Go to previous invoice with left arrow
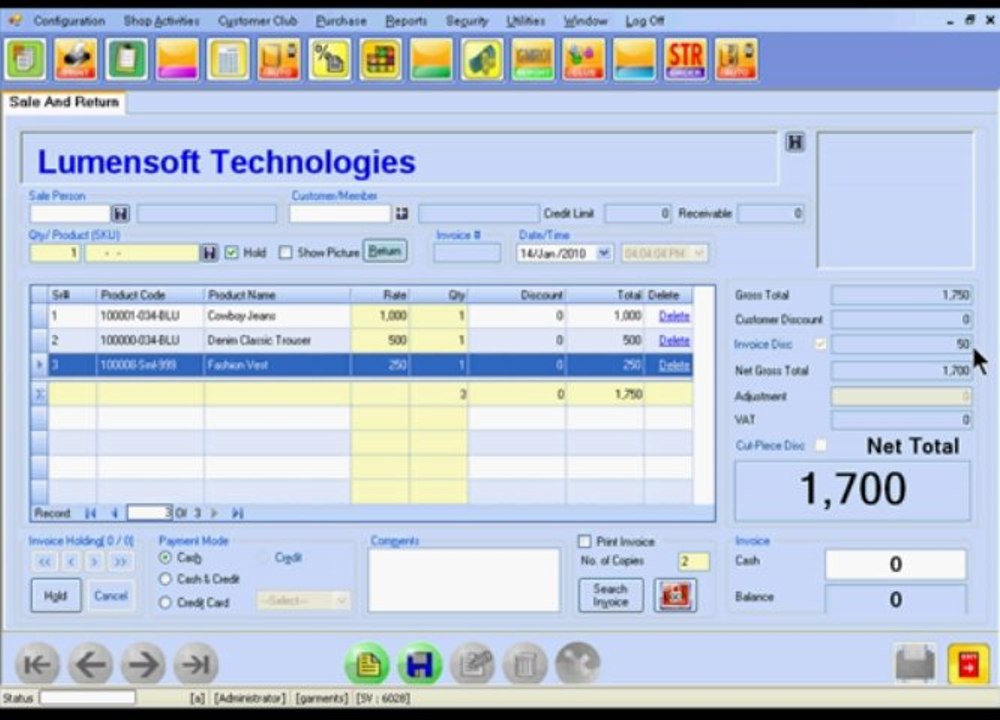The width and height of the screenshot is (1000, 720). click(x=91, y=665)
